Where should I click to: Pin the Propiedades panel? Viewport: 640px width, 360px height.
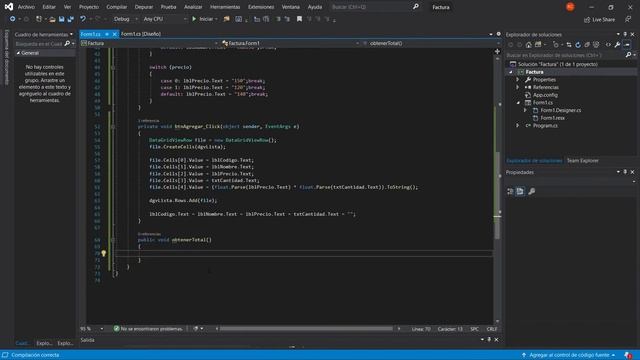pos(625,172)
